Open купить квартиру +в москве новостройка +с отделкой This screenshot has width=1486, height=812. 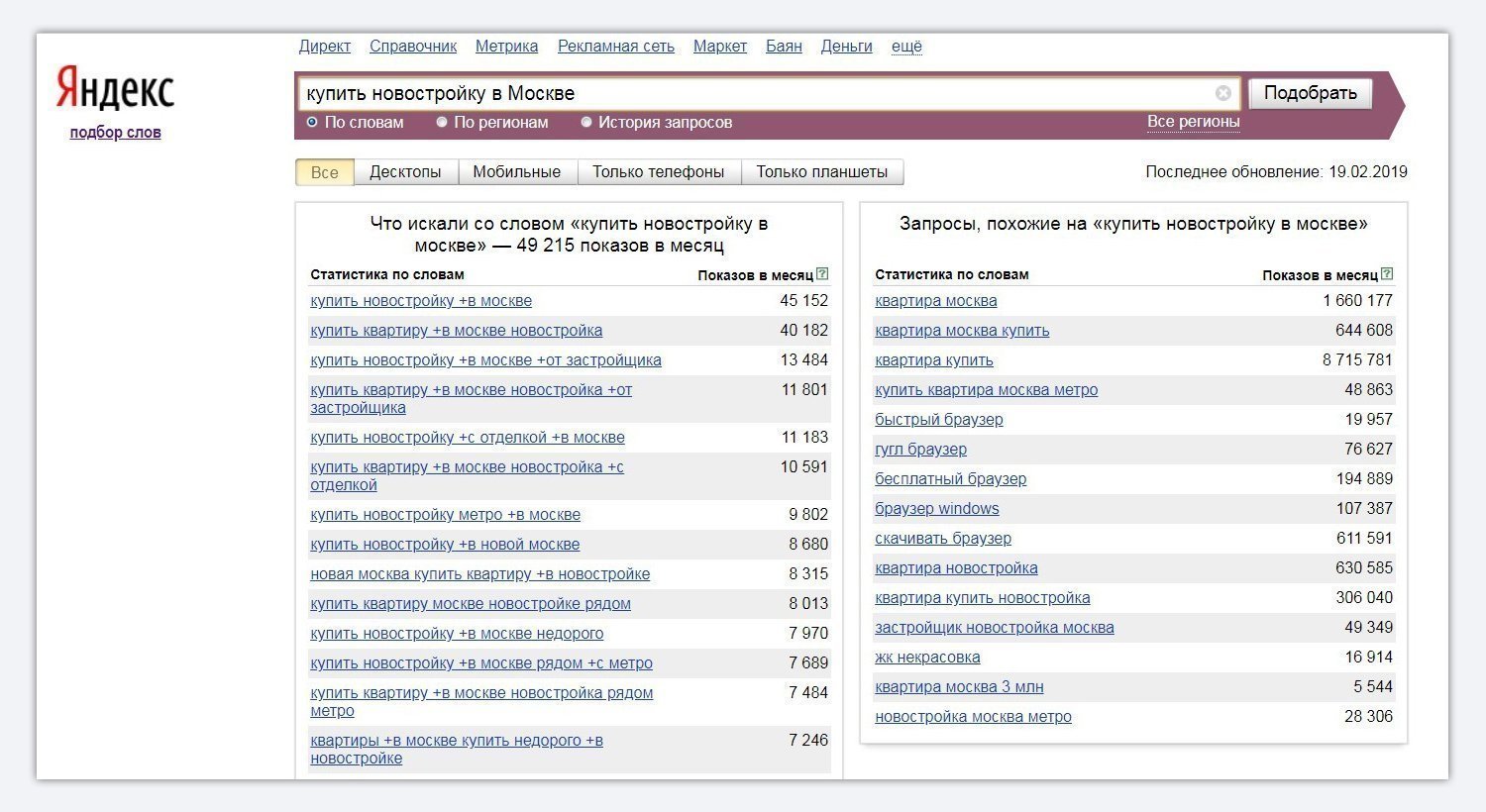coord(468,476)
